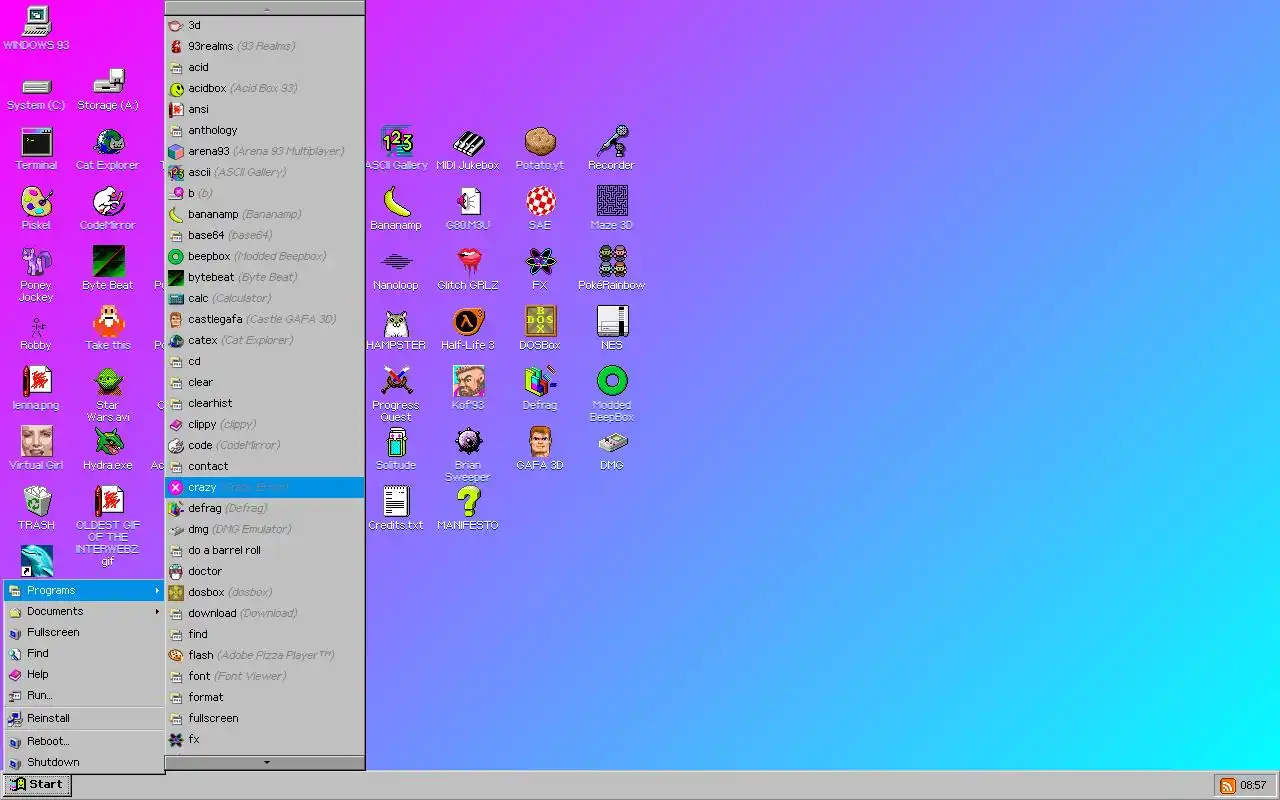The height and width of the screenshot is (800, 1280).
Task: Open the MANIFESTO question mark icon
Action: point(468,509)
